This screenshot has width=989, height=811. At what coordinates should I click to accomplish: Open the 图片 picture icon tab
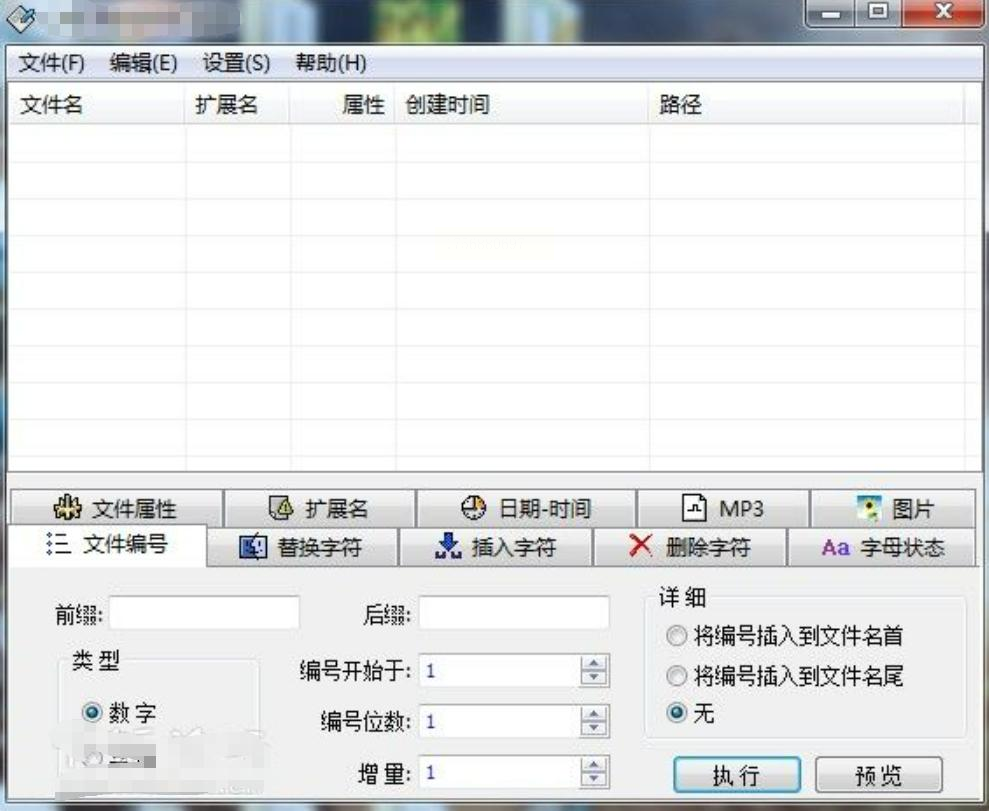pos(869,508)
